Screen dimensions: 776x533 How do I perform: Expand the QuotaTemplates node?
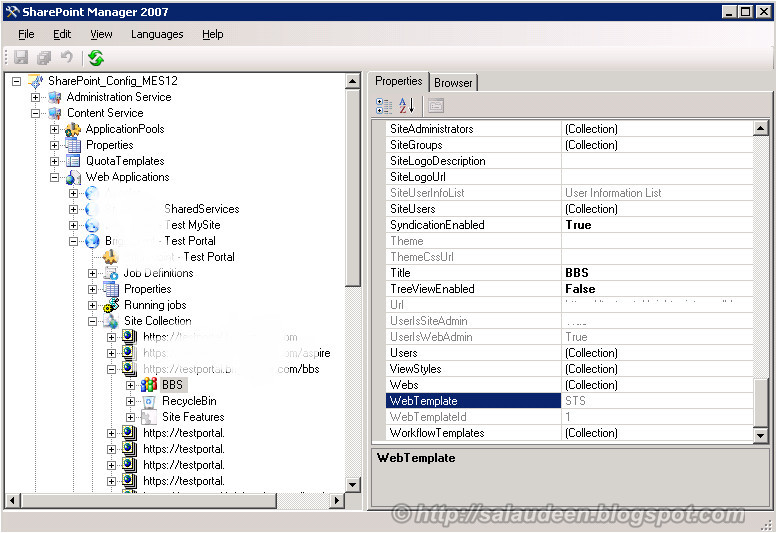coord(54,161)
